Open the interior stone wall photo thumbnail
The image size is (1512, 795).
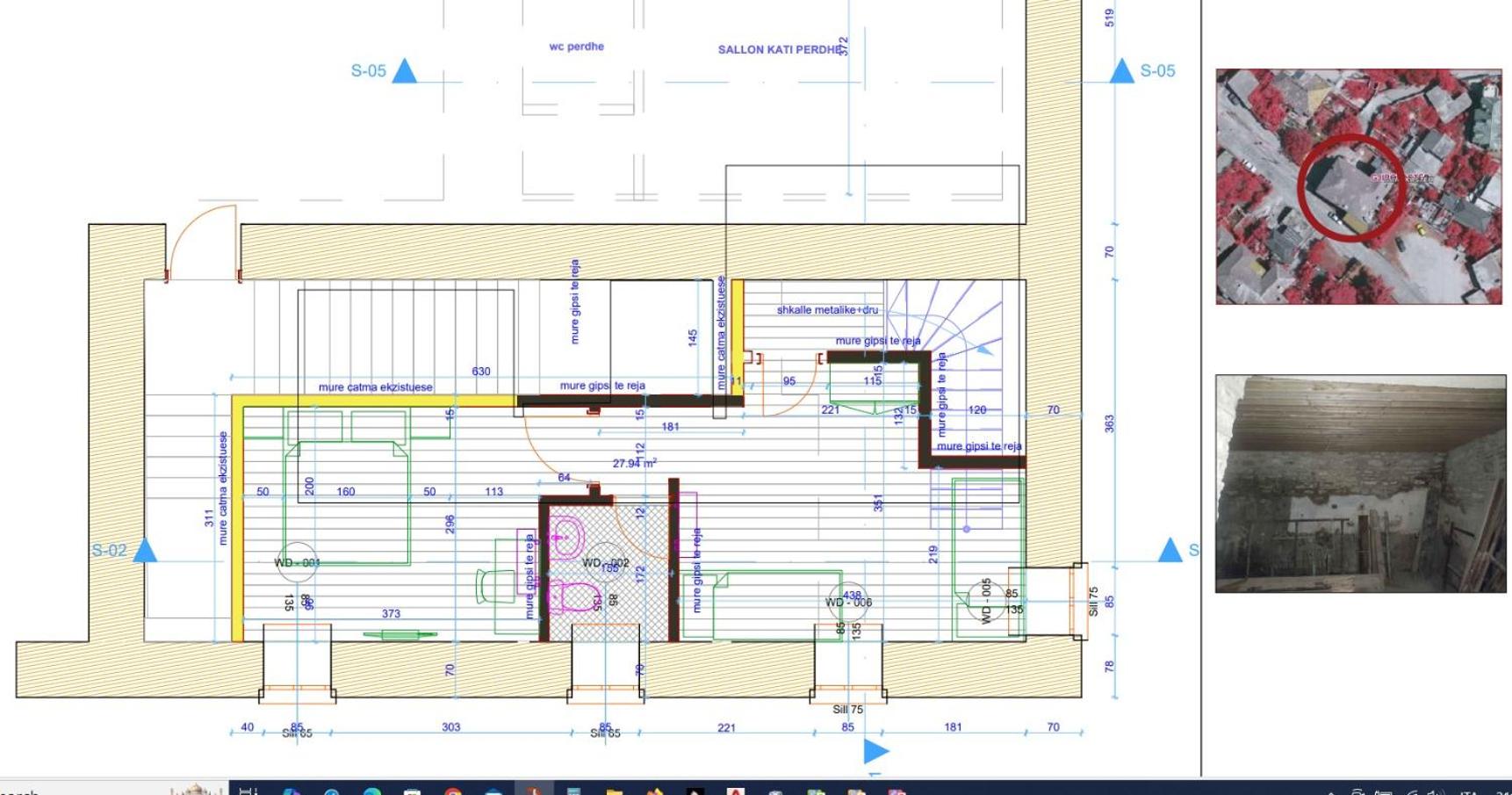coord(1360,484)
